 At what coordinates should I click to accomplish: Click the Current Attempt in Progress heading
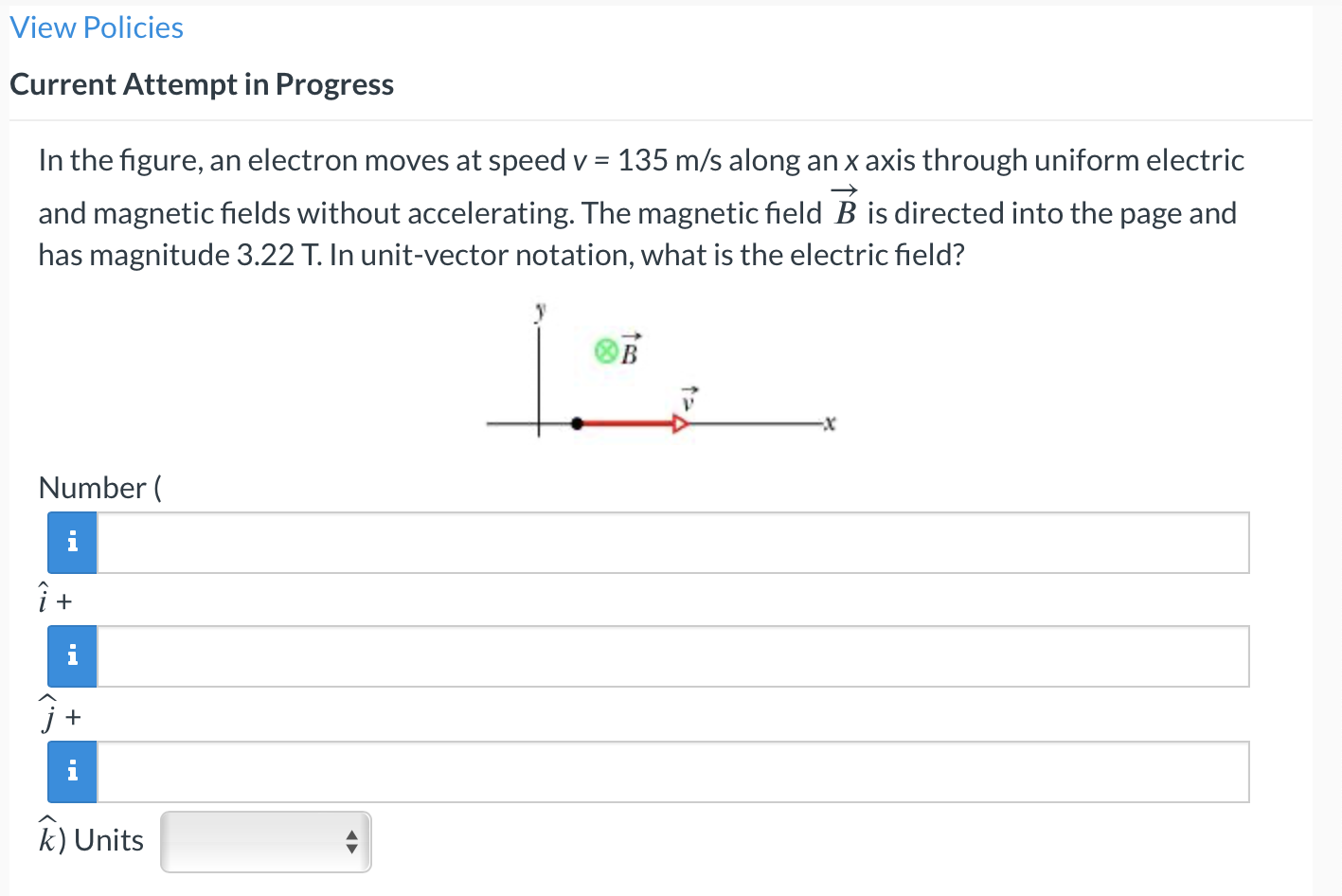201,83
